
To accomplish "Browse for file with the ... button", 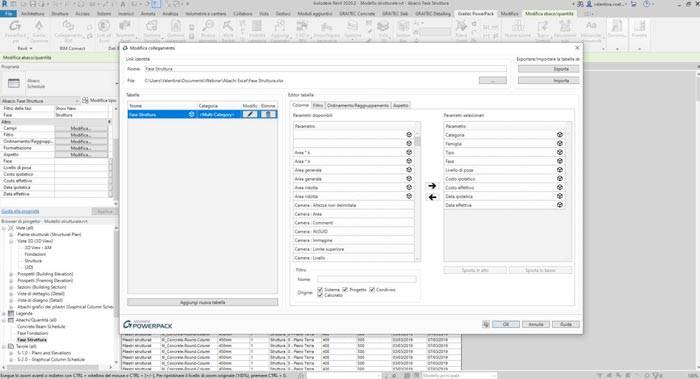I will 493,81.
